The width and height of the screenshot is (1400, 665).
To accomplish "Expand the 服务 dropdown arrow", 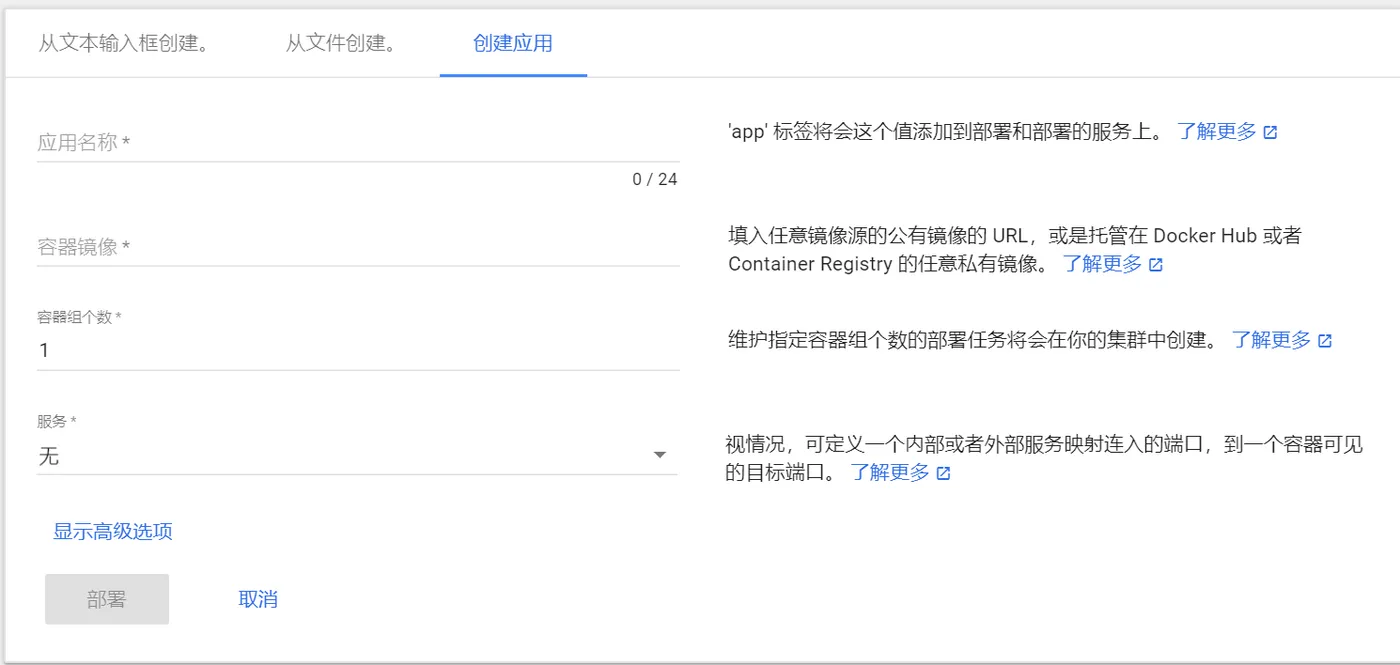I will pos(659,456).
